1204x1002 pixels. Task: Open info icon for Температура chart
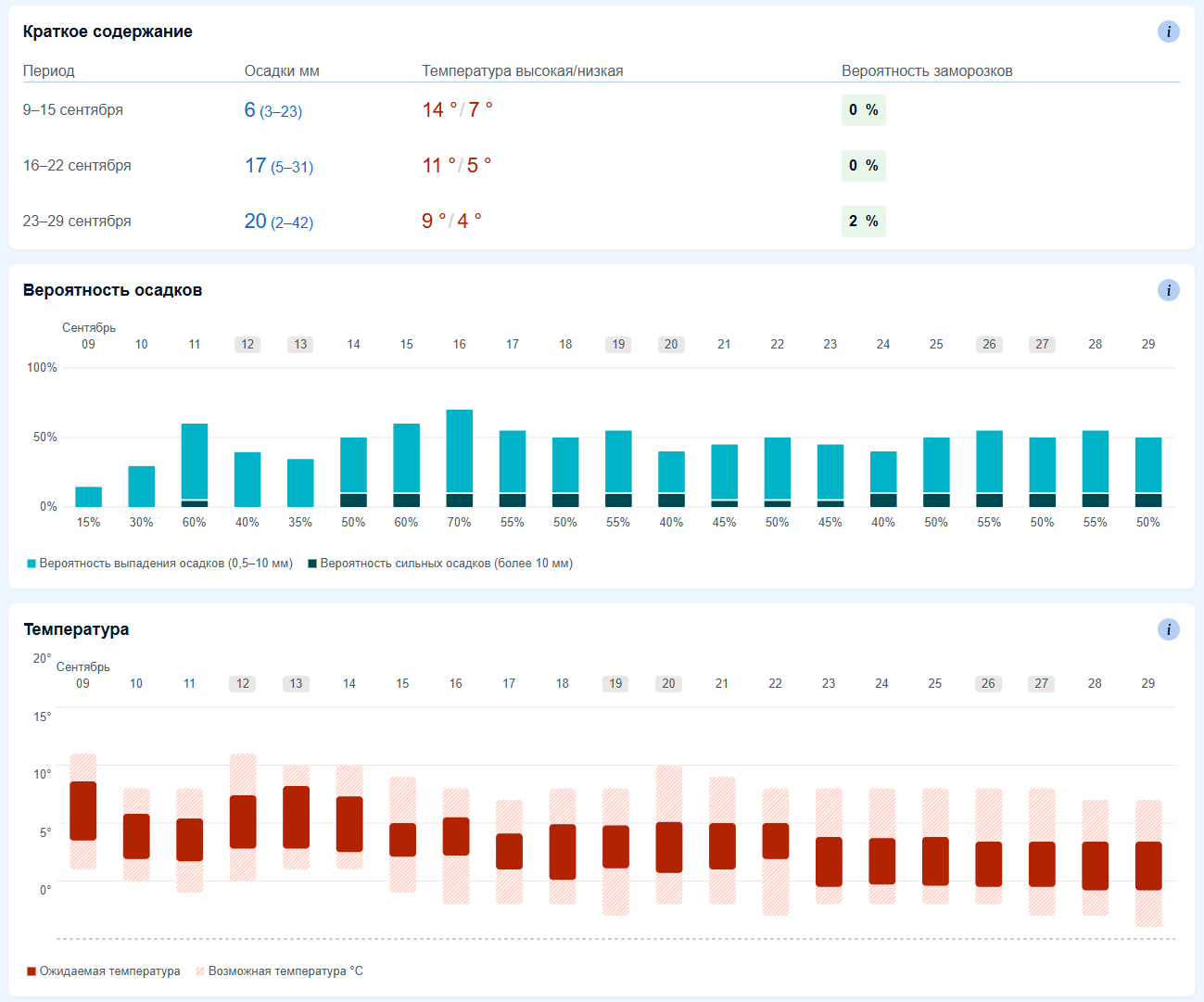(x=1168, y=629)
